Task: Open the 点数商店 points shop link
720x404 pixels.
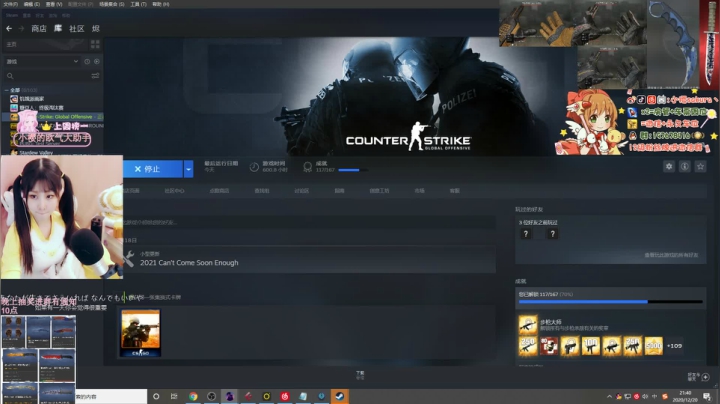Action: (x=219, y=191)
